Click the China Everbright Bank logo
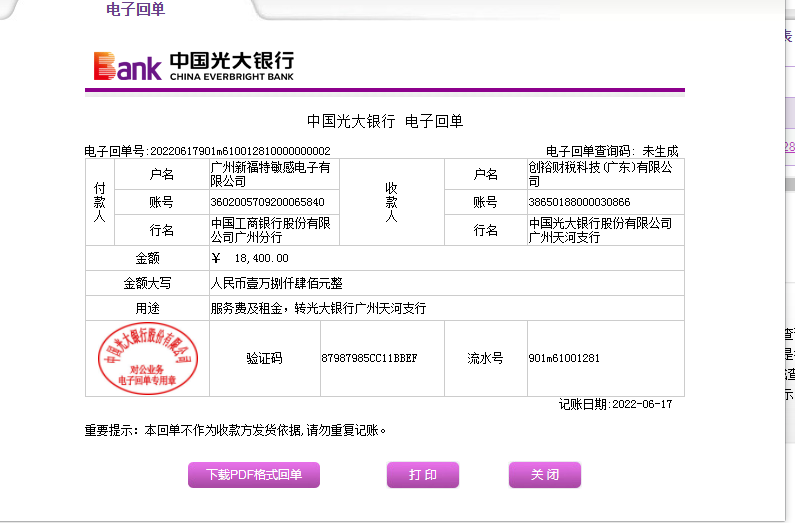This screenshot has width=795, height=523. pyautogui.click(x=194, y=66)
